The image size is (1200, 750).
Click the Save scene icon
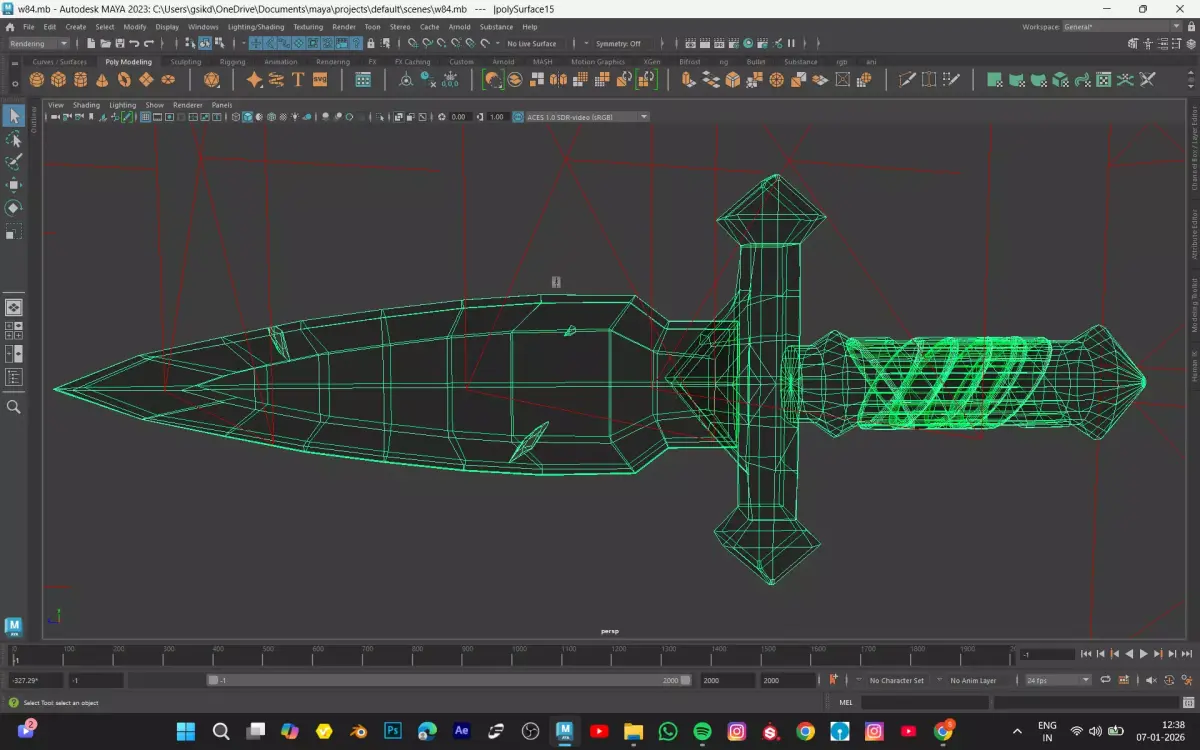tap(120, 44)
